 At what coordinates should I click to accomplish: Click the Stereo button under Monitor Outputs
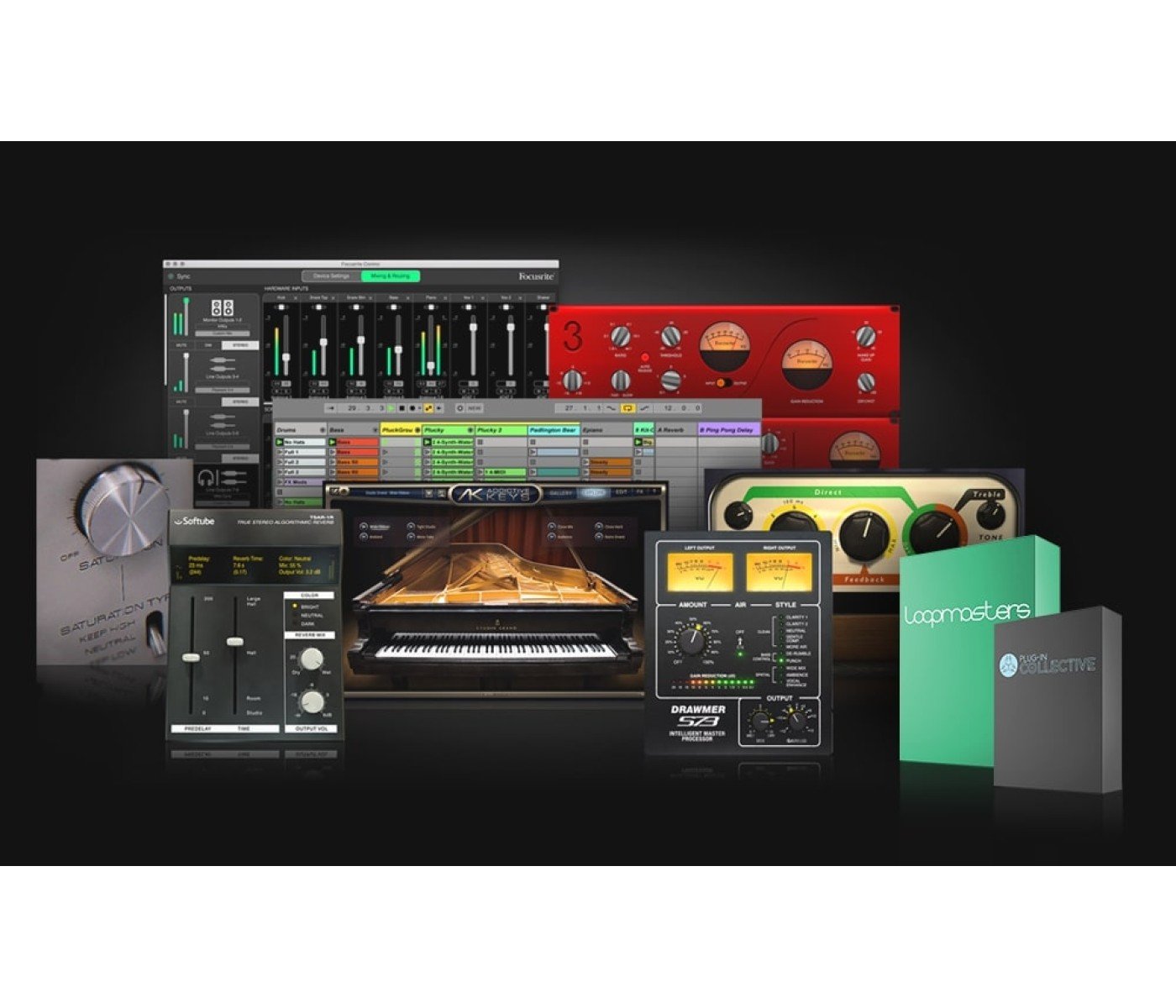[240, 345]
